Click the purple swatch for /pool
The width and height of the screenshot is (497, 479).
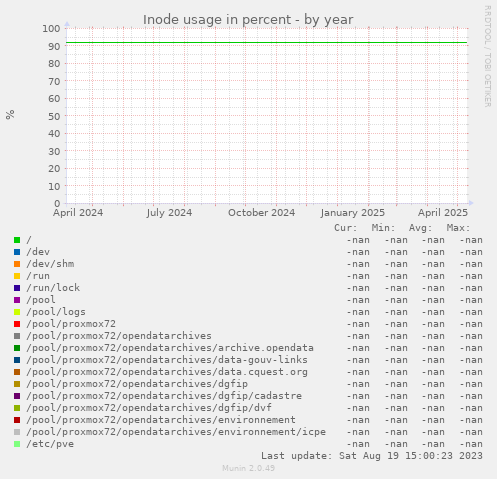[x=17, y=300]
